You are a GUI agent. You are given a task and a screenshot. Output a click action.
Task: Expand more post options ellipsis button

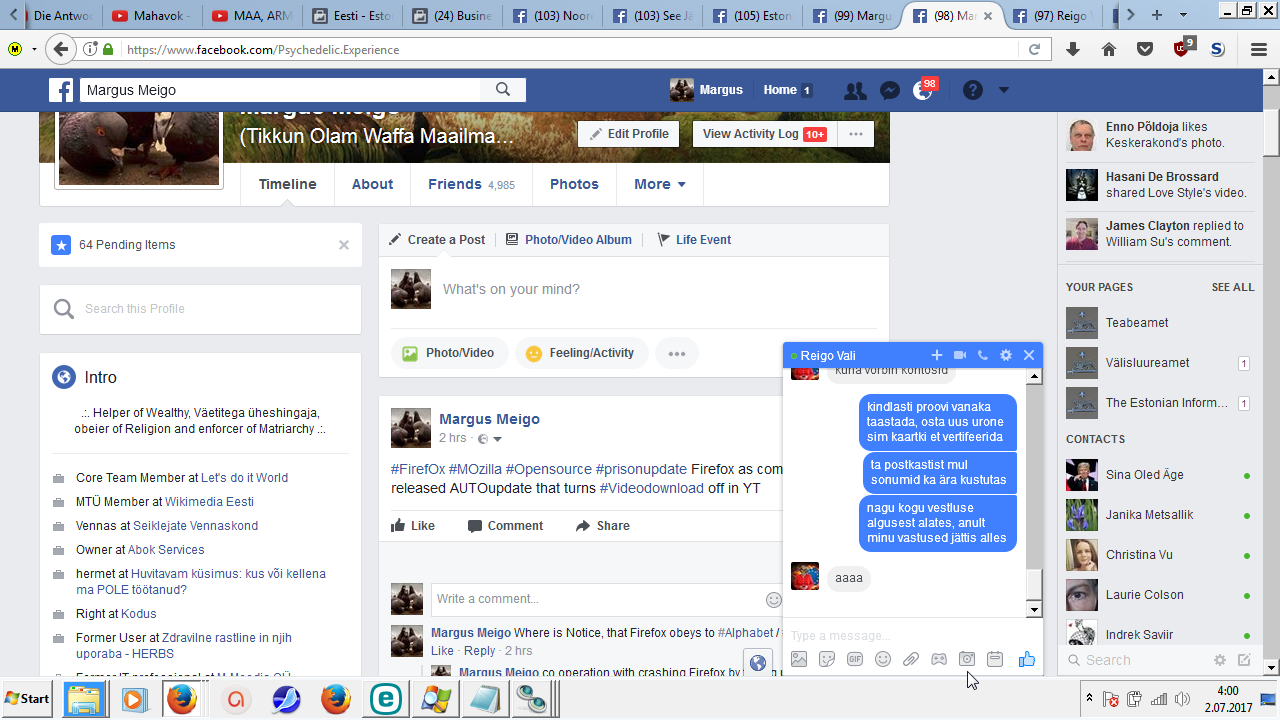click(677, 353)
